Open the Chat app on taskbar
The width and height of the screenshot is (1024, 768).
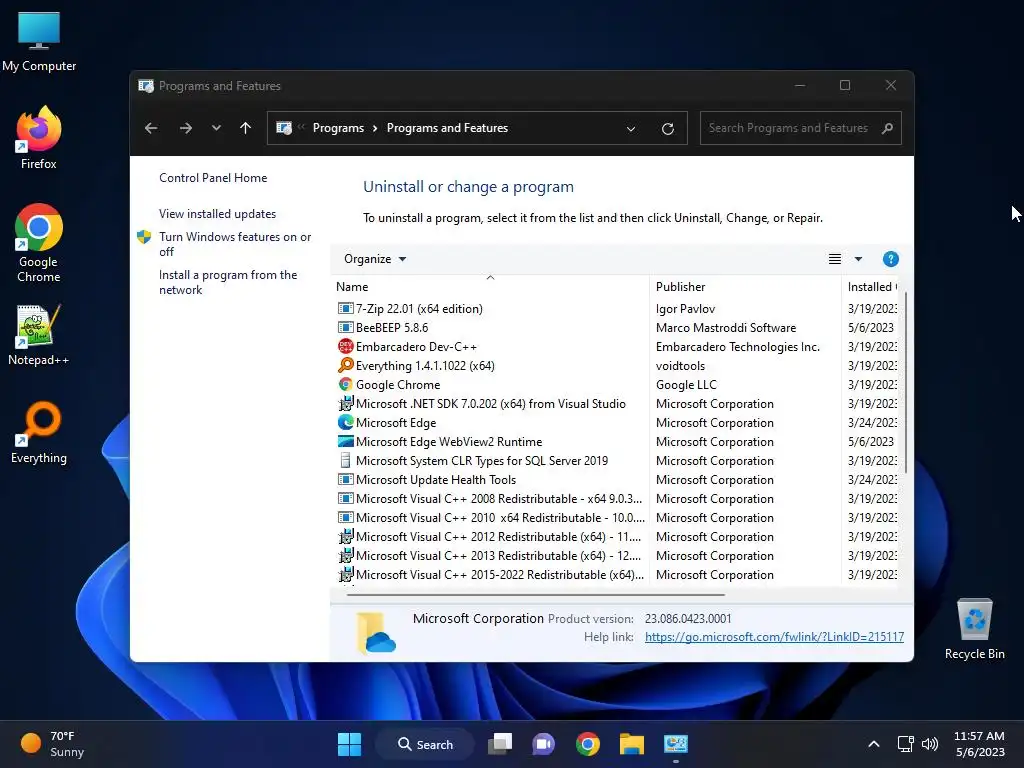click(543, 744)
